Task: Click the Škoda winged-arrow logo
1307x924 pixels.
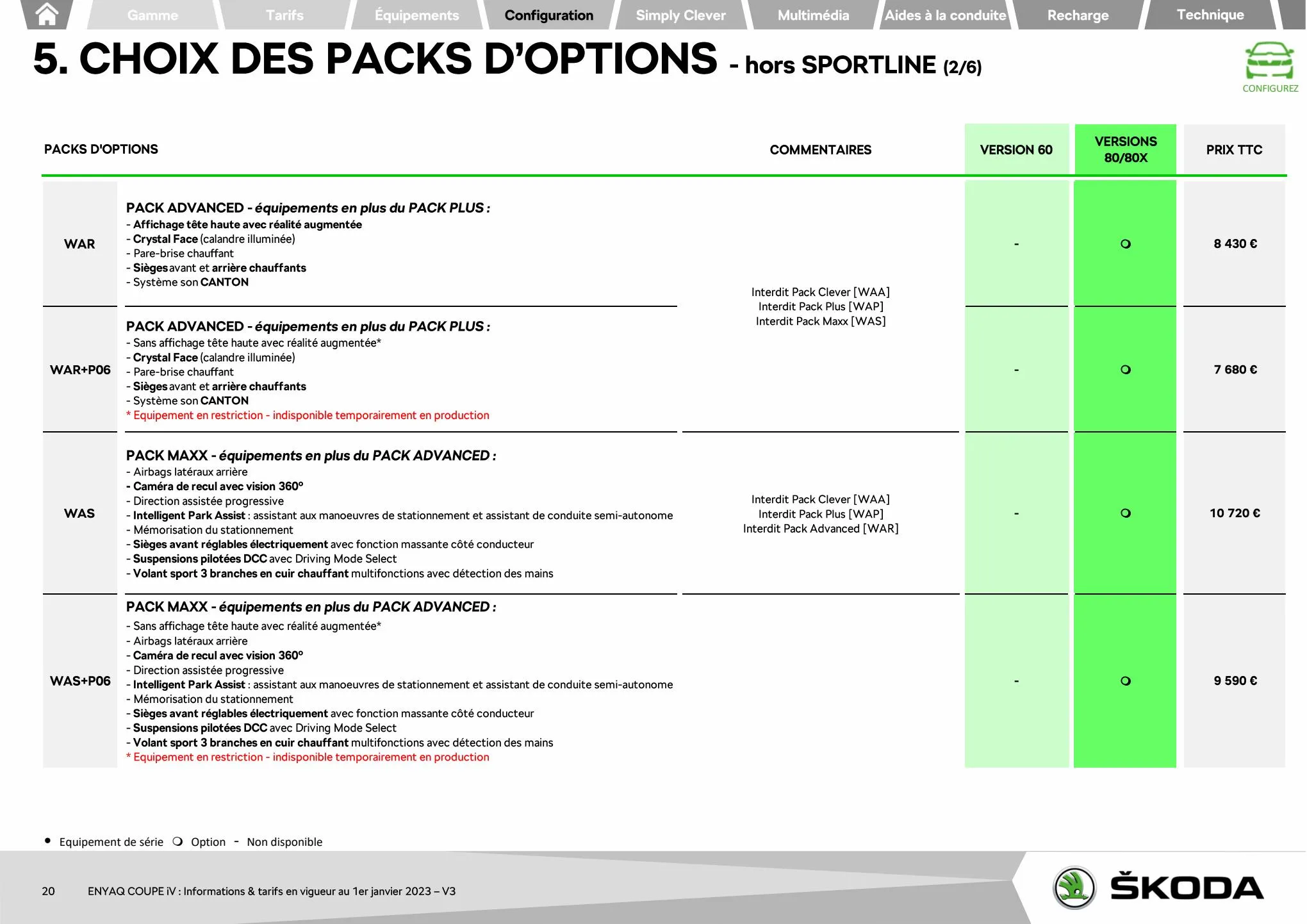Action: 1074,887
